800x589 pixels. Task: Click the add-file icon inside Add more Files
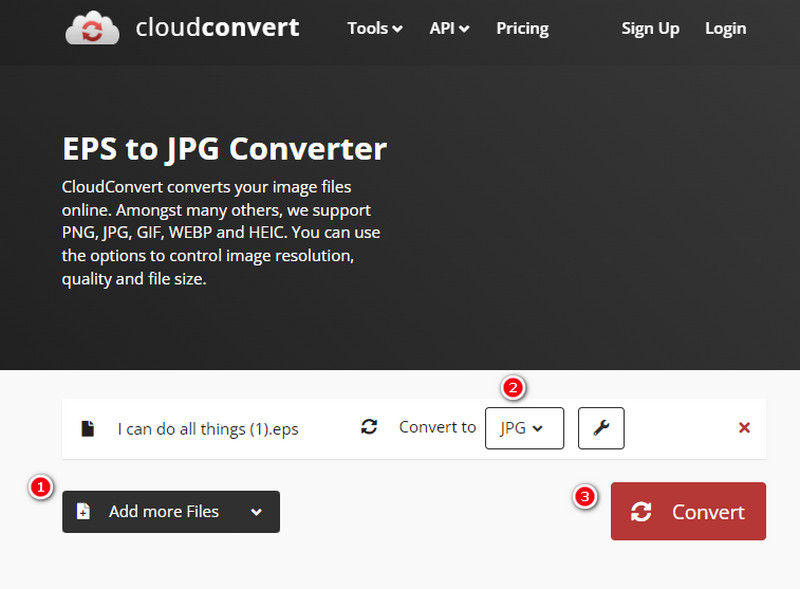pos(85,511)
